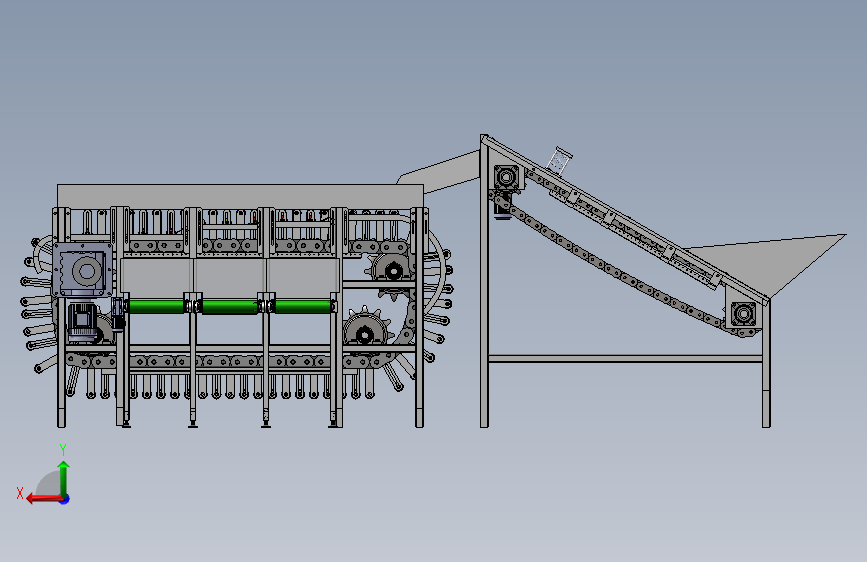Select the finned electric motor on left machine

(82, 321)
